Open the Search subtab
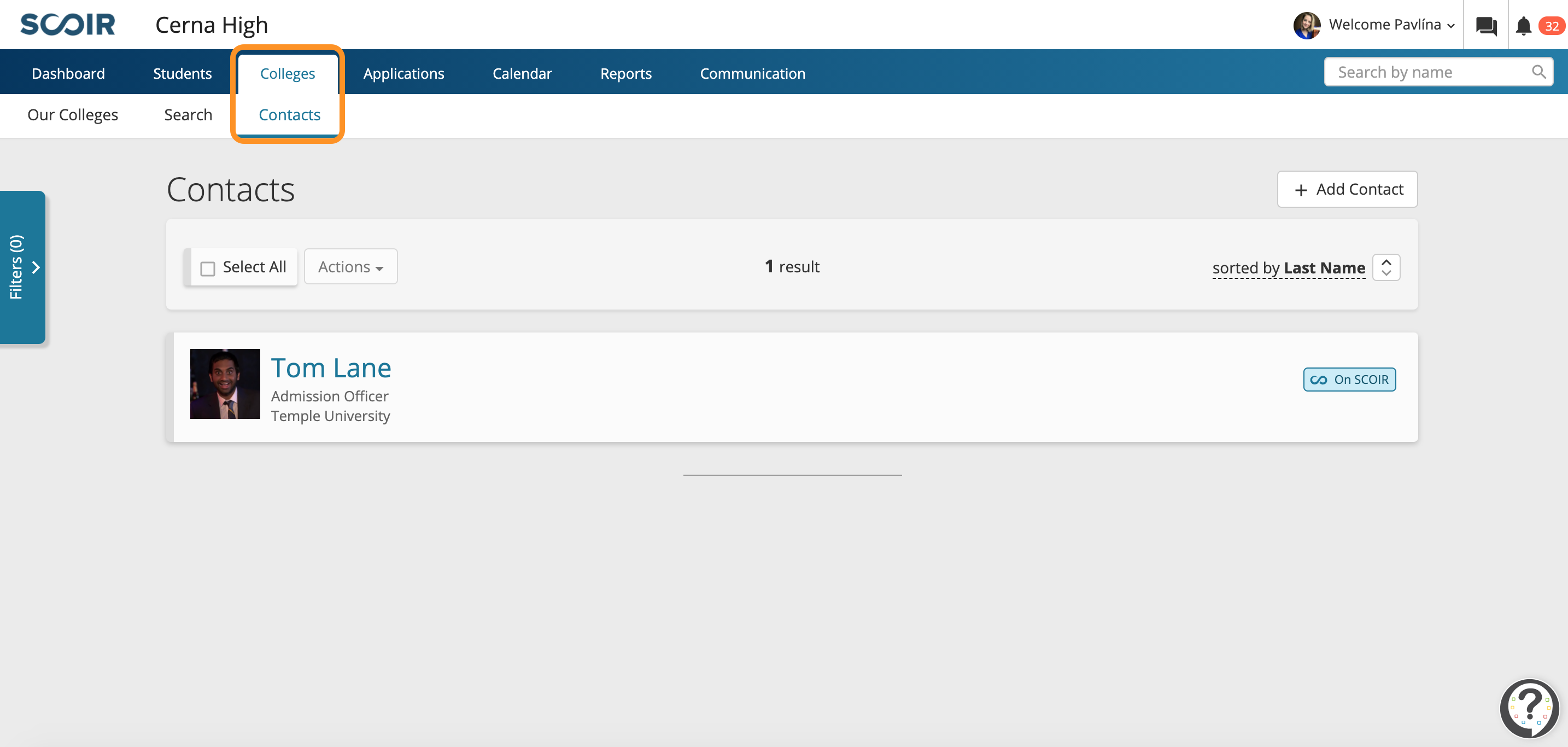 188,115
